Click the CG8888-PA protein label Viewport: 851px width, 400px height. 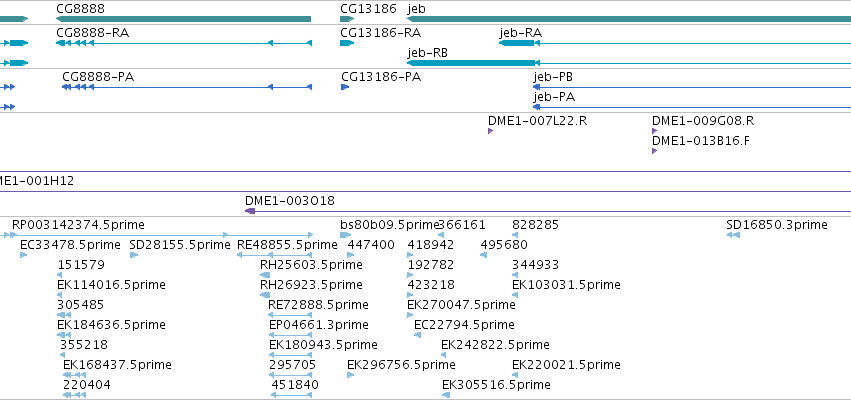[98, 77]
